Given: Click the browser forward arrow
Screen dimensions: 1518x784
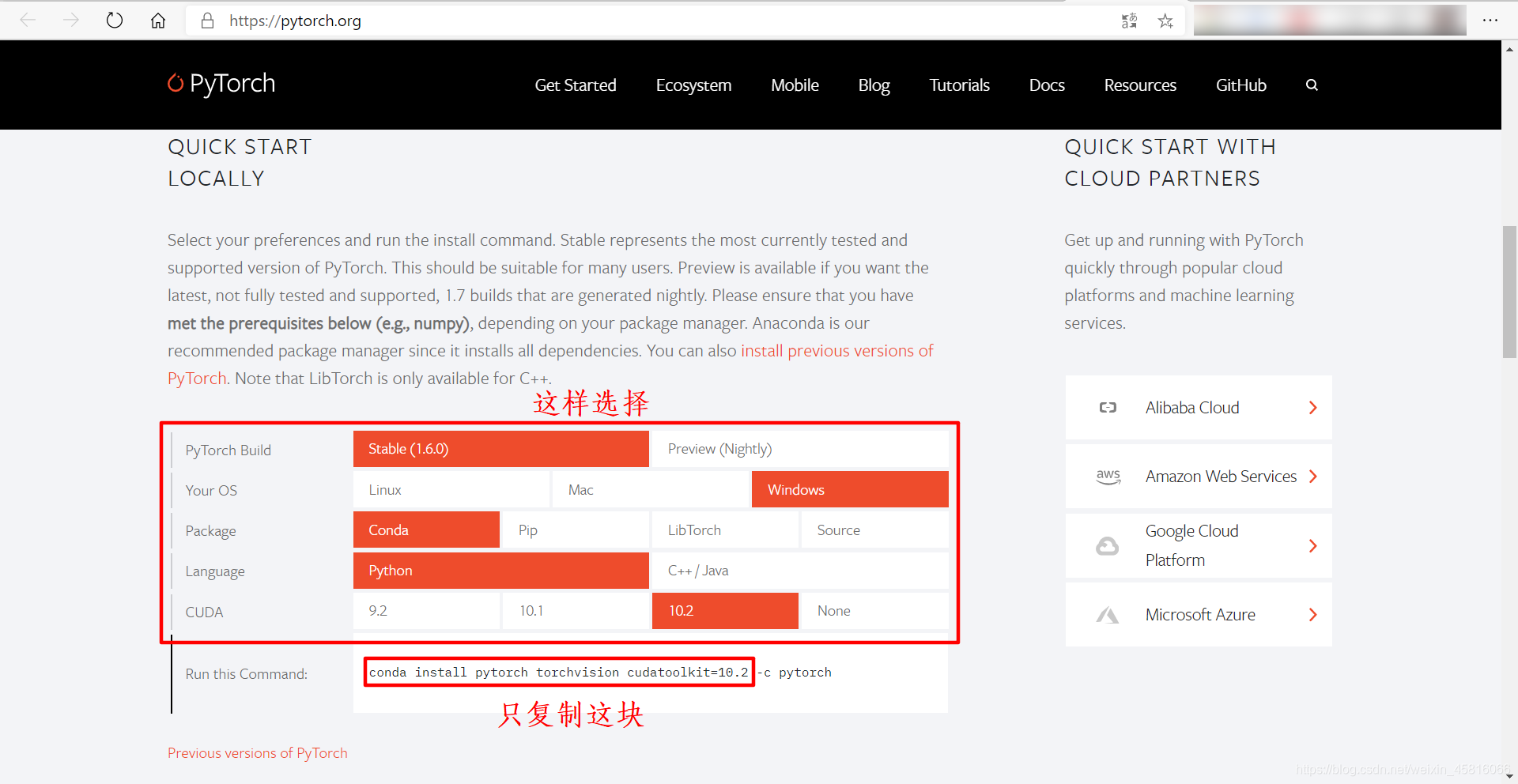Looking at the screenshot, I should tap(71, 21).
